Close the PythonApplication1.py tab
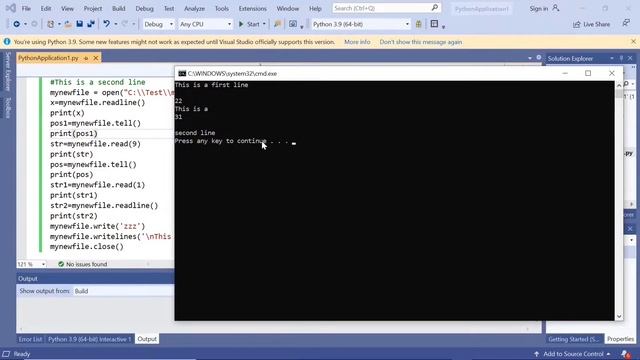The image size is (640, 360). coord(96,58)
